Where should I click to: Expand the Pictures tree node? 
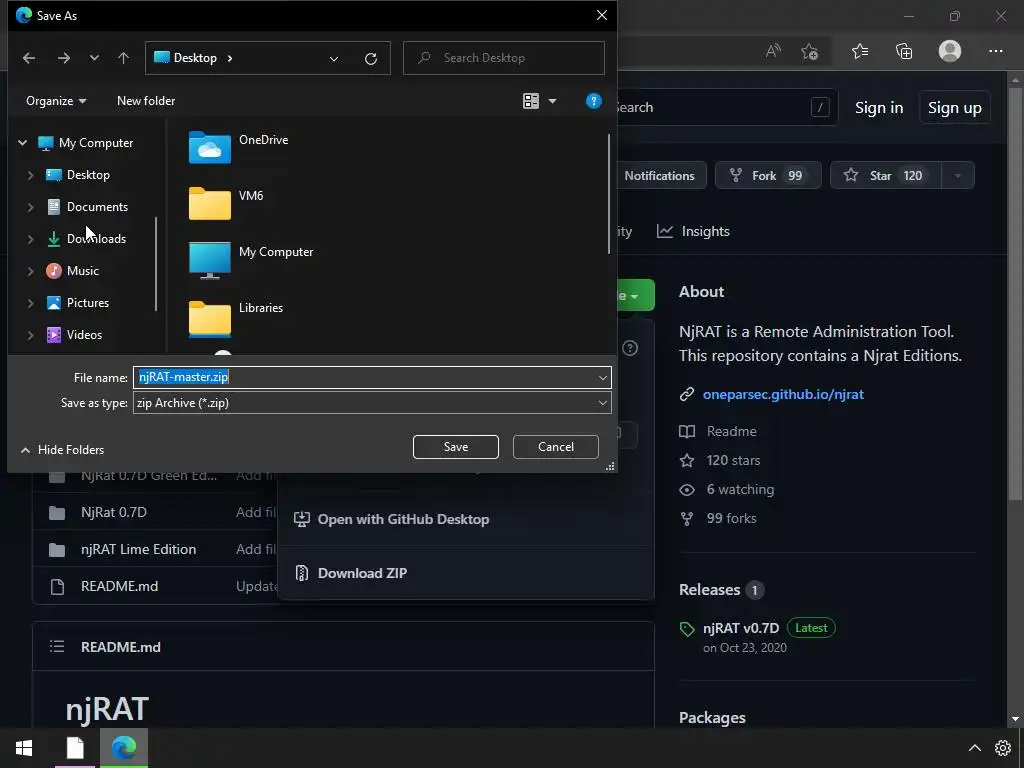pos(30,303)
